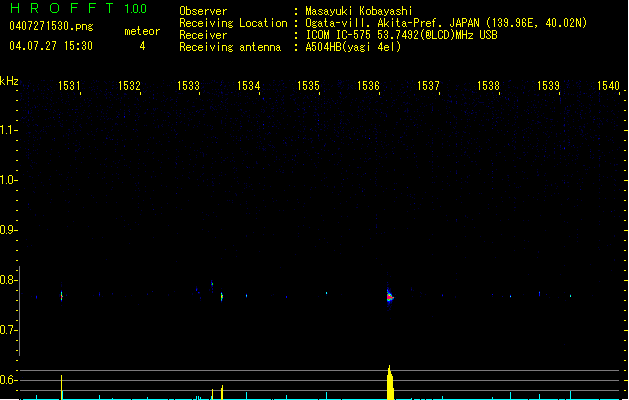This screenshot has height=400, width=629.
Task: Click the 1.1 kHz frequency tick label
Action: (8, 130)
